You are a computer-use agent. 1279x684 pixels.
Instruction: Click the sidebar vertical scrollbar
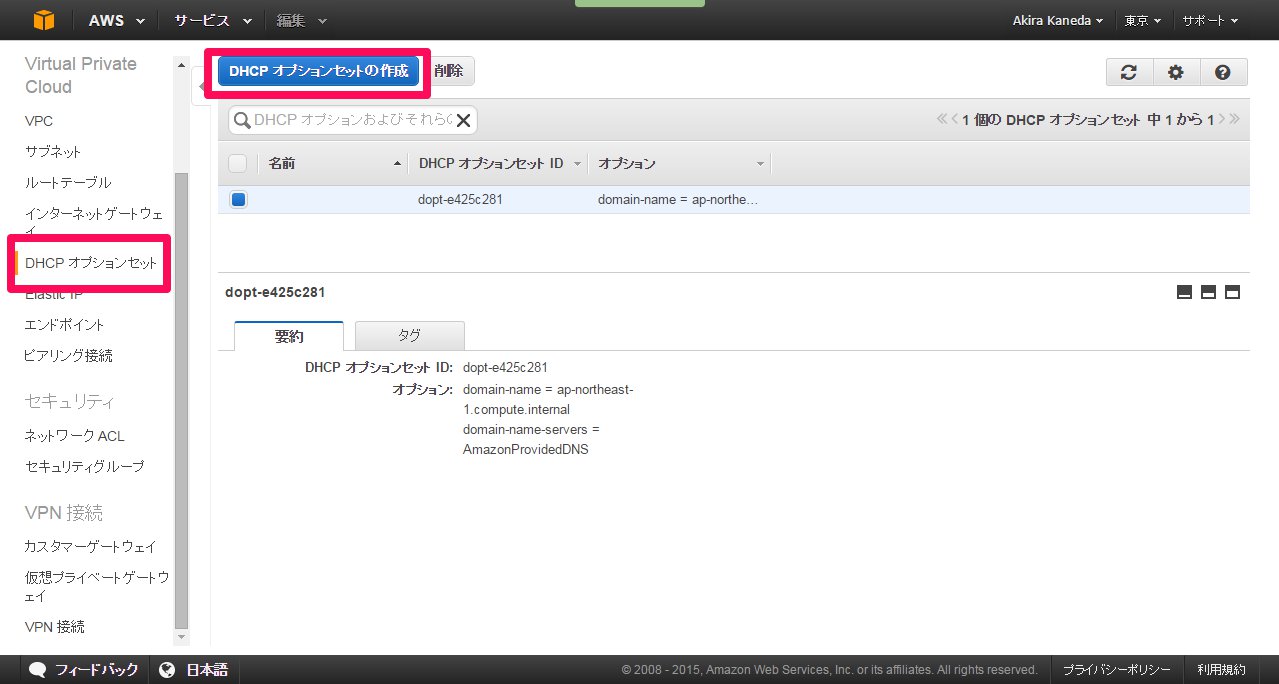[181, 400]
